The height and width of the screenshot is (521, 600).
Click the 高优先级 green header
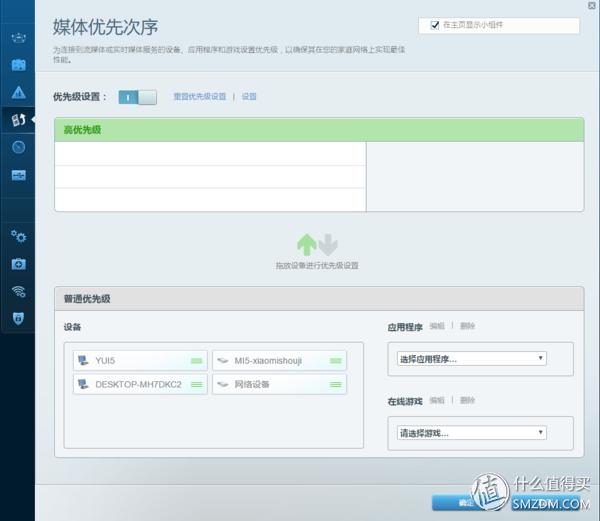[x=319, y=130]
